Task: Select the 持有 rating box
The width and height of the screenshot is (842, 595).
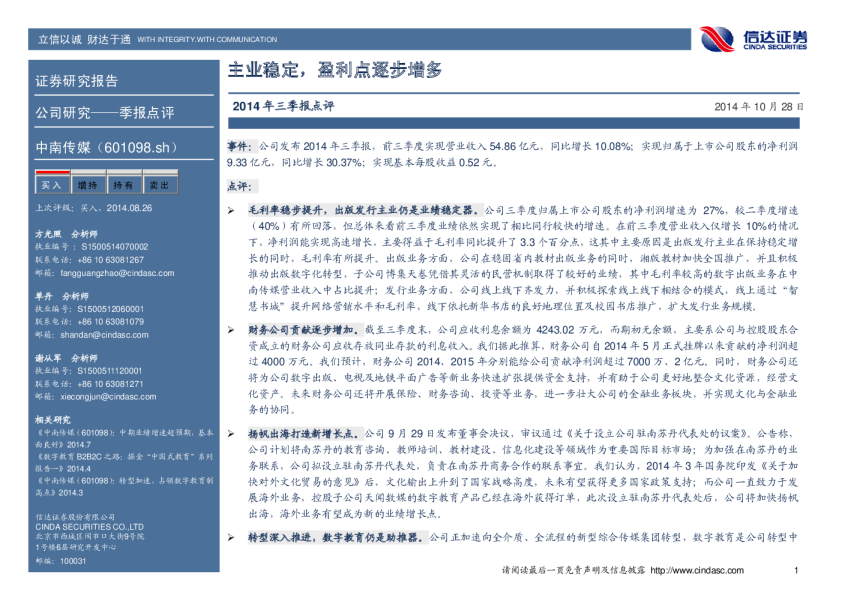Action: pyautogui.click(x=123, y=185)
